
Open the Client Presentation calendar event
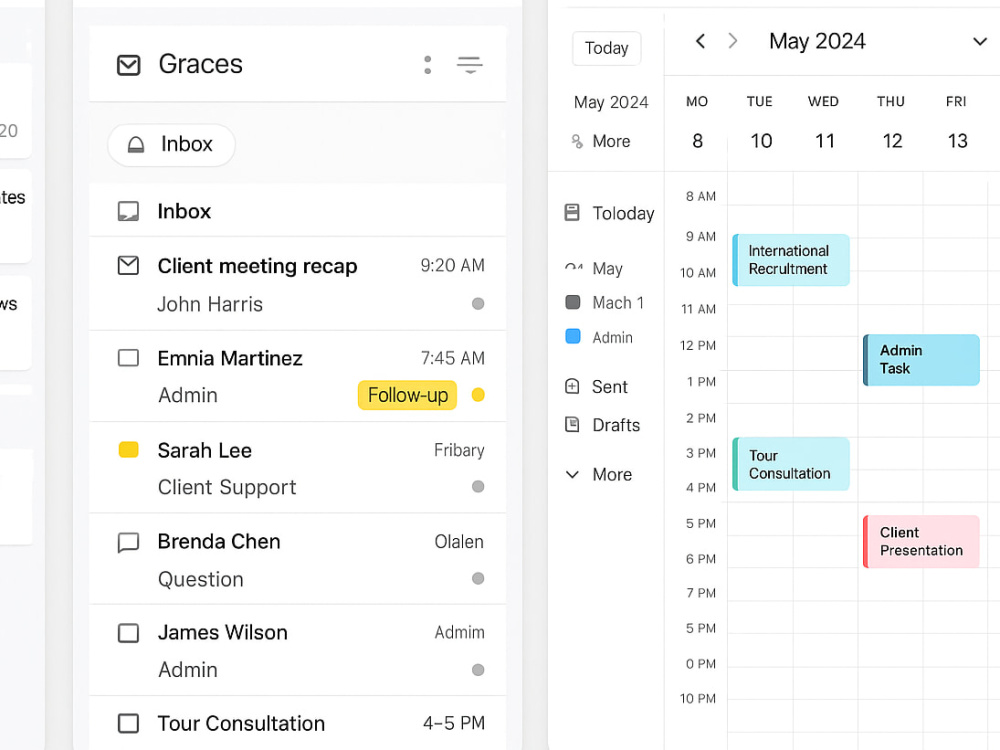click(921, 541)
